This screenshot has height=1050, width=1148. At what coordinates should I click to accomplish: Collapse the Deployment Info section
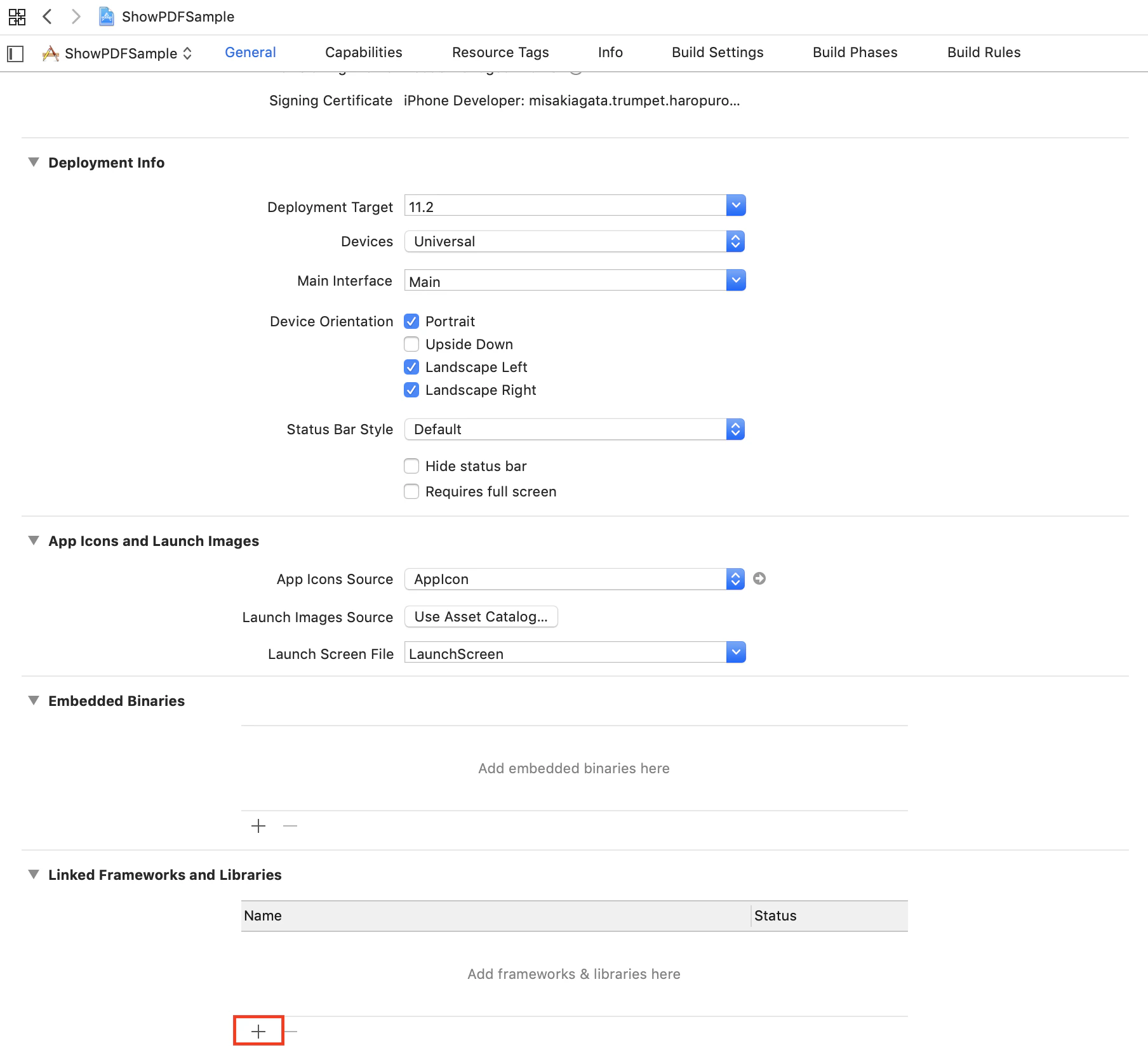tap(34, 162)
